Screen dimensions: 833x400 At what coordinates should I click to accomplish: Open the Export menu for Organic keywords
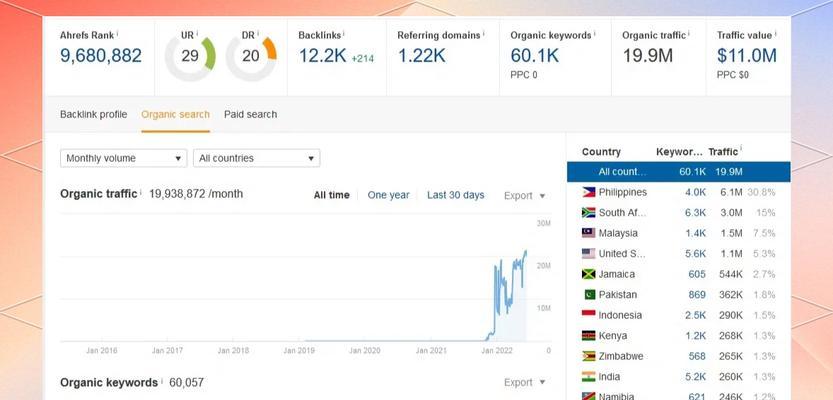525,382
